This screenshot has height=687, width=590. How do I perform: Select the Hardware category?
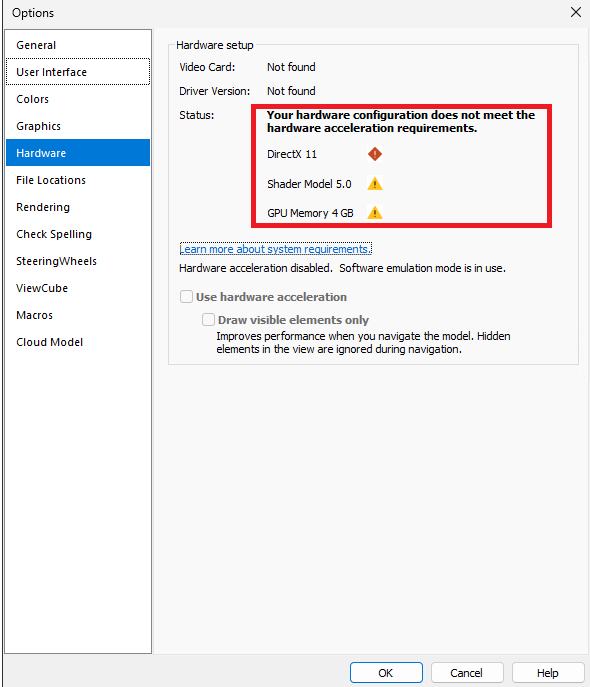point(78,153)
